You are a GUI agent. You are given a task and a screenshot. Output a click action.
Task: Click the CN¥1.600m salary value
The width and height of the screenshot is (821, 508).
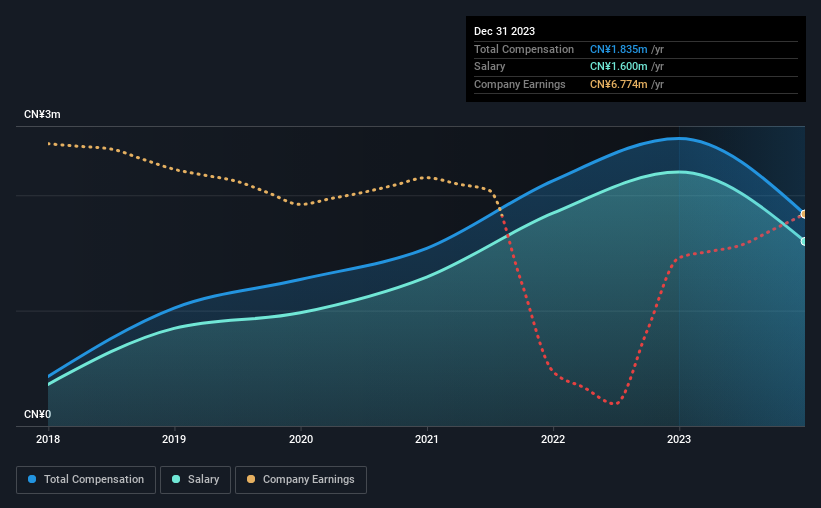click(x=618, y=67)
